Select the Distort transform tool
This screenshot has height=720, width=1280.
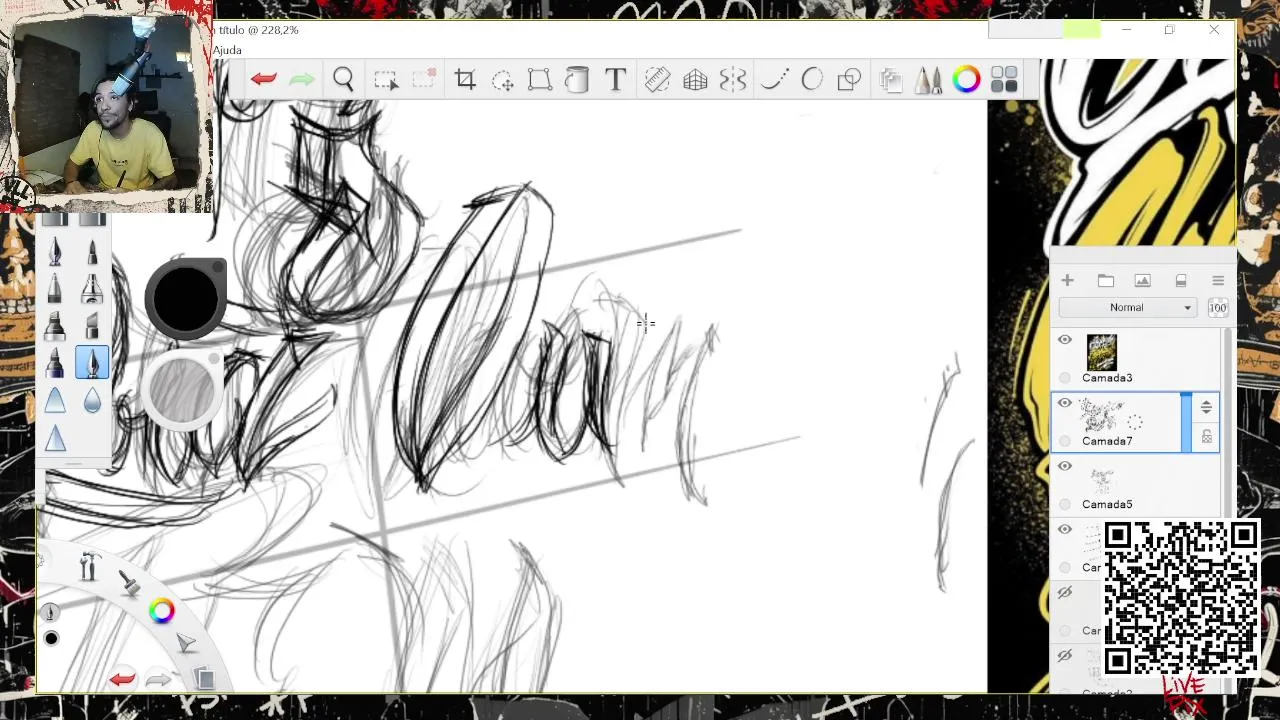coord(540,80)
